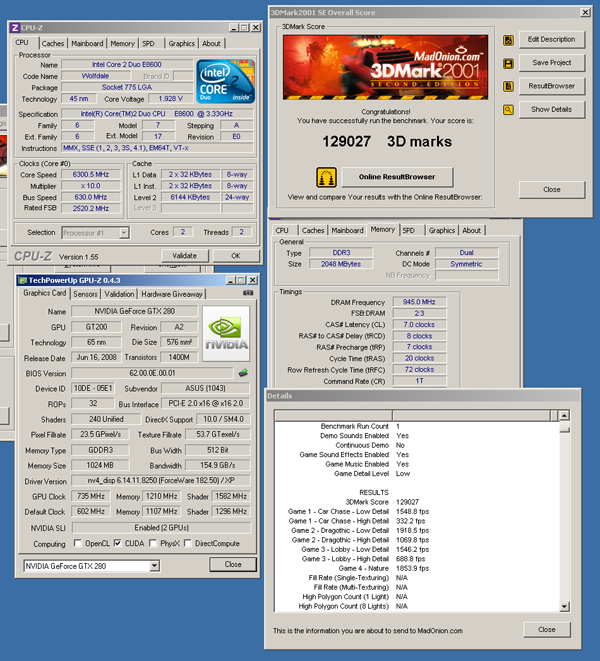Click the Details list scroll down arrow

[564, 607]
